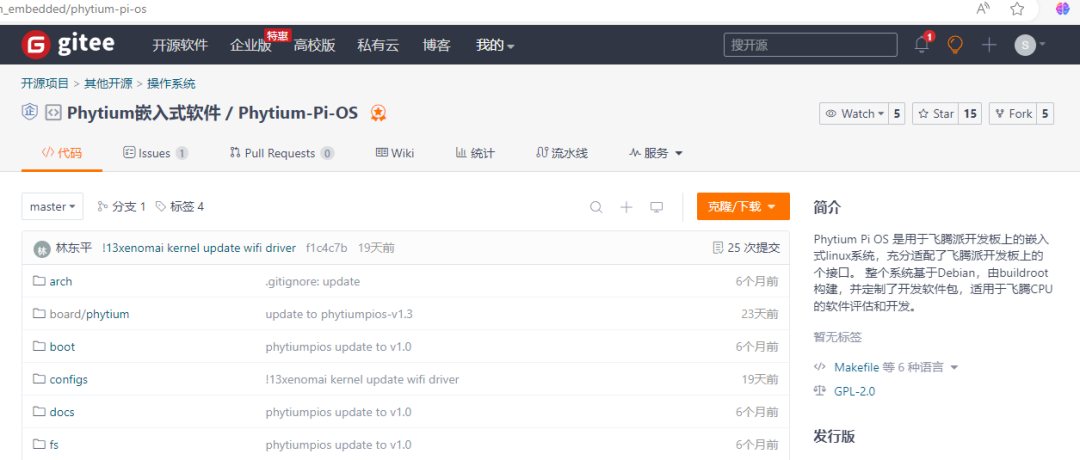1080x460 pixels.
Task: View 分支 1 branches
Action: [x=122, y=207]
